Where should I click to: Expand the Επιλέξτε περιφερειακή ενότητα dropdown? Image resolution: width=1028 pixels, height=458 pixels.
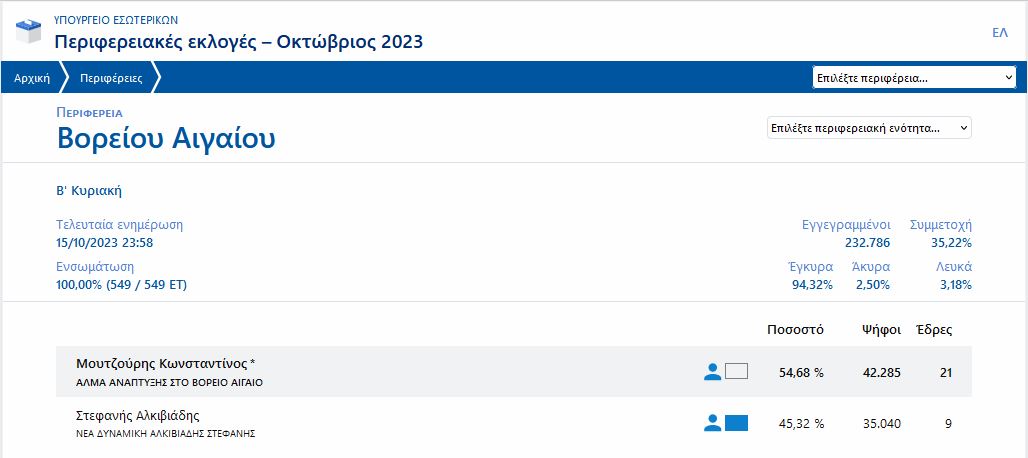[x=868, y=128]
